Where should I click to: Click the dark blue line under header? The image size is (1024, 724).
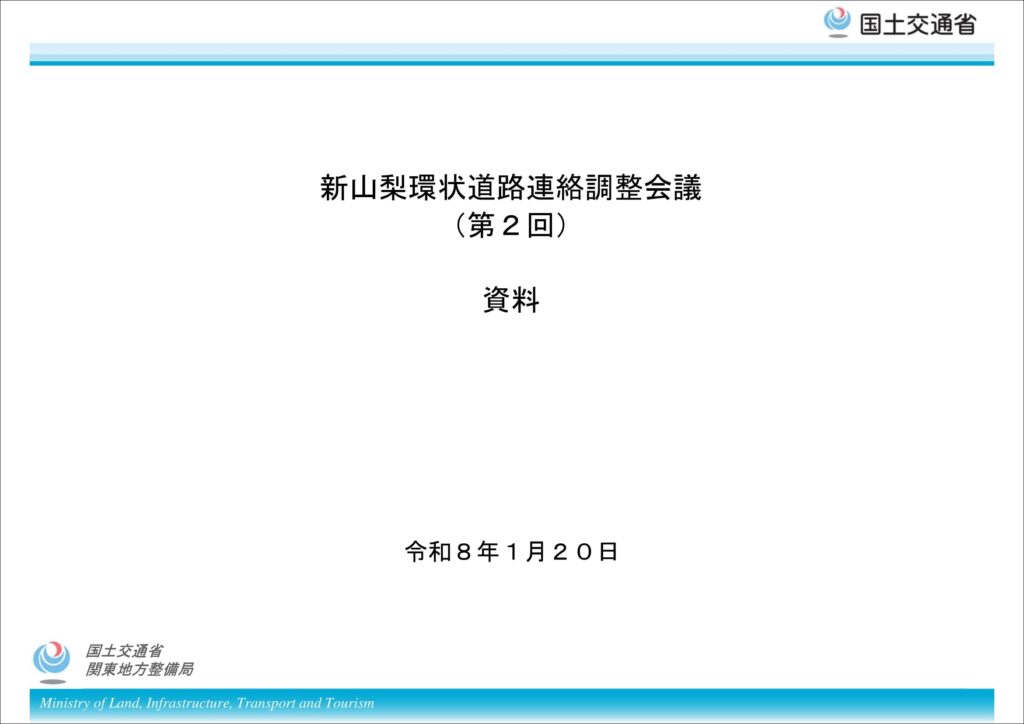tap(511, 63)
